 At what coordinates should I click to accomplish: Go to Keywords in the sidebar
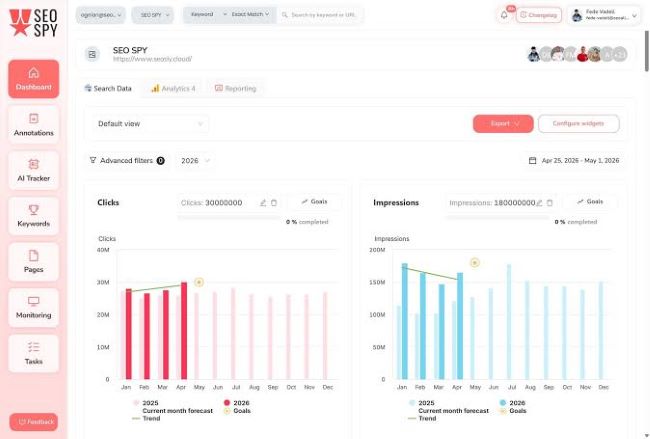[x=34, y=216]
